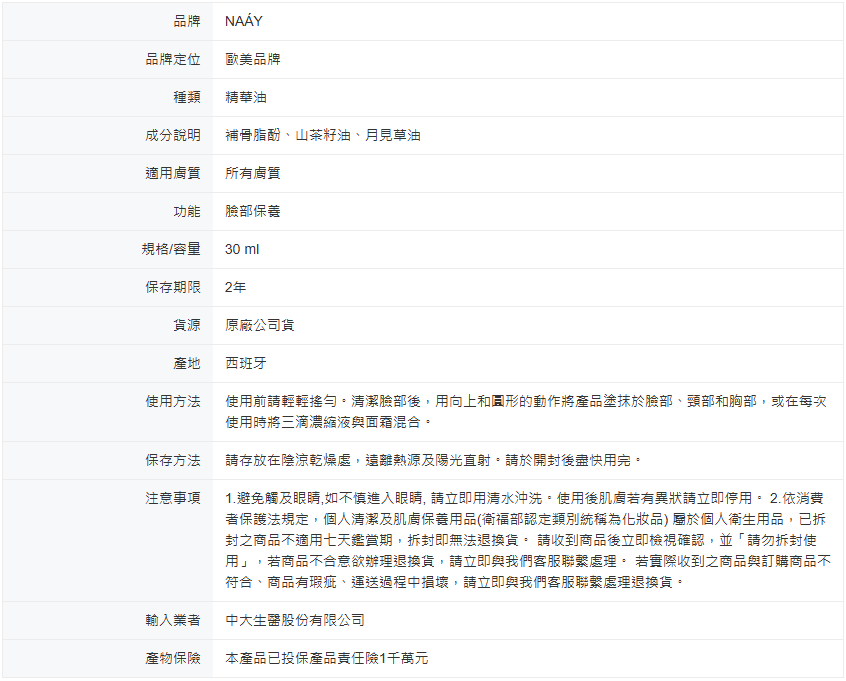Select the importer name 中大生醫股份有限公司
846x681 pixels.
pos(295,621)
